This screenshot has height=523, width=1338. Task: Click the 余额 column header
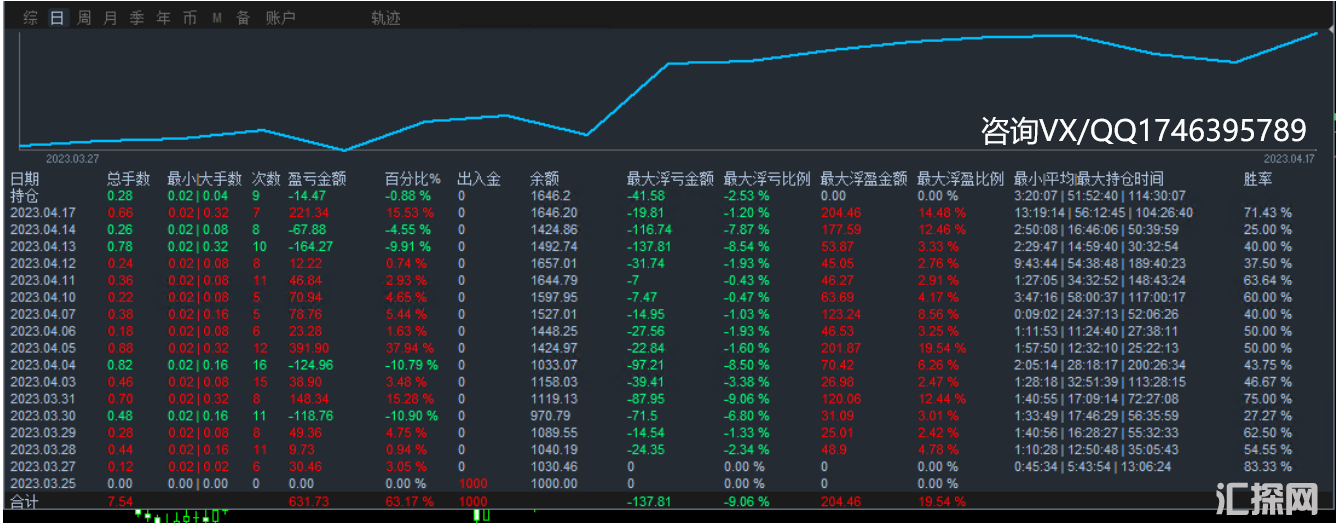pos(545,179)
